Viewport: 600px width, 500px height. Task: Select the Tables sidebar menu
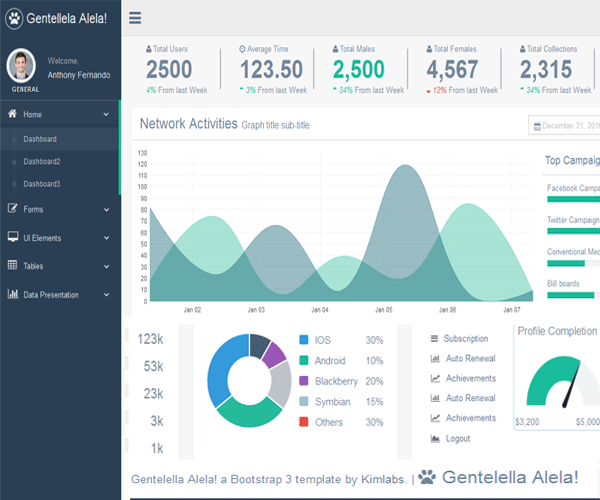coord(59,266)
